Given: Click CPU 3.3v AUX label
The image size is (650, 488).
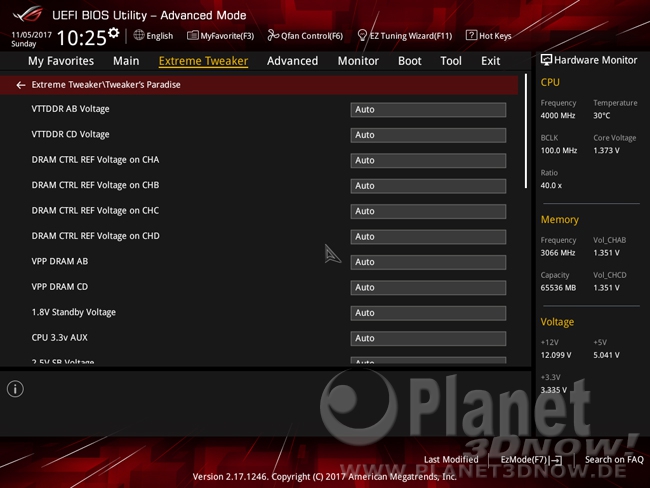Looking at the screenshot, I should click(x=60, y=338).
